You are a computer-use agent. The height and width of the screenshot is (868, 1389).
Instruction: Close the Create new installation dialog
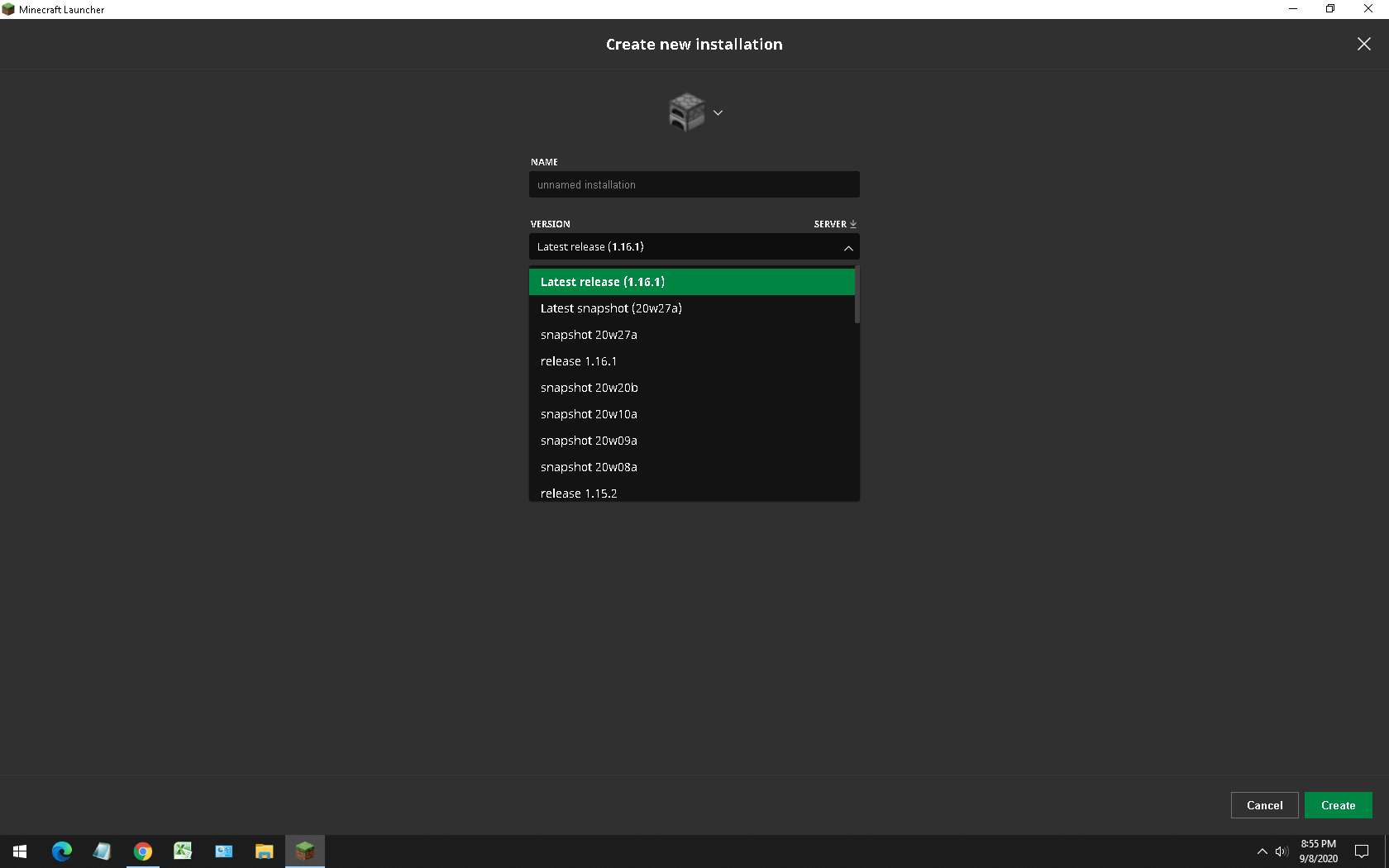pos(1364,44)
